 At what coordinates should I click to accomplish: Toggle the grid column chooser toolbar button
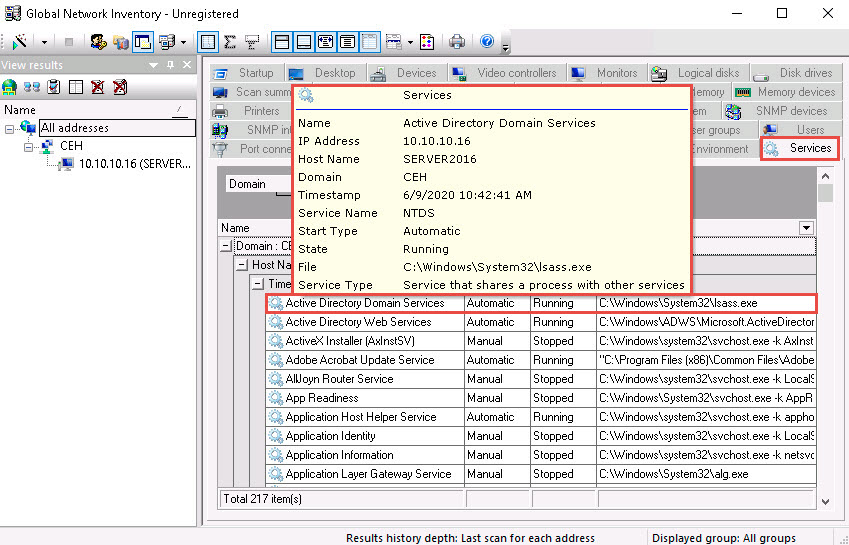tap(208, 42)
